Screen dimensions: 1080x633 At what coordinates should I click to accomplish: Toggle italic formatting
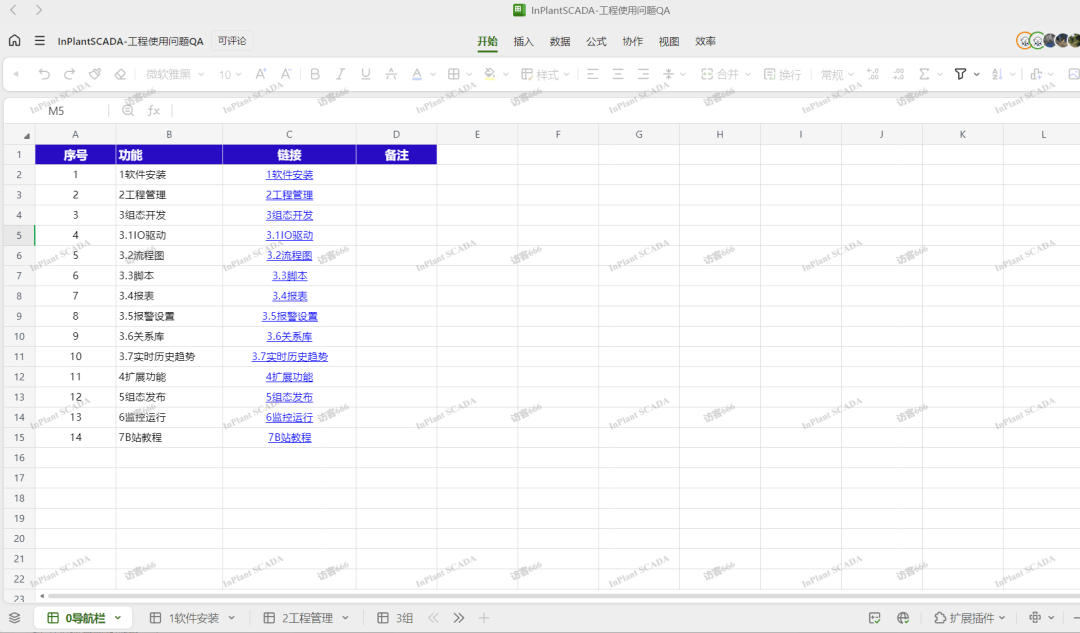click(340, 74)
